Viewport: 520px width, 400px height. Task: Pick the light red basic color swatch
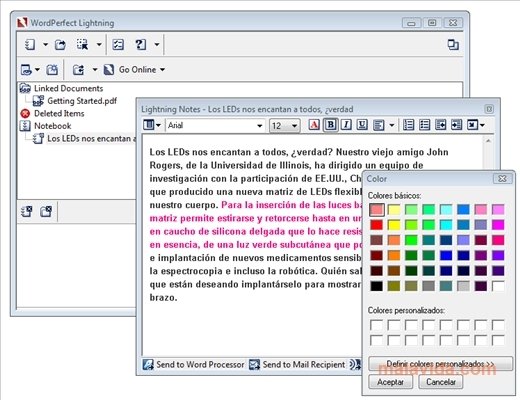tap(377, 210)
